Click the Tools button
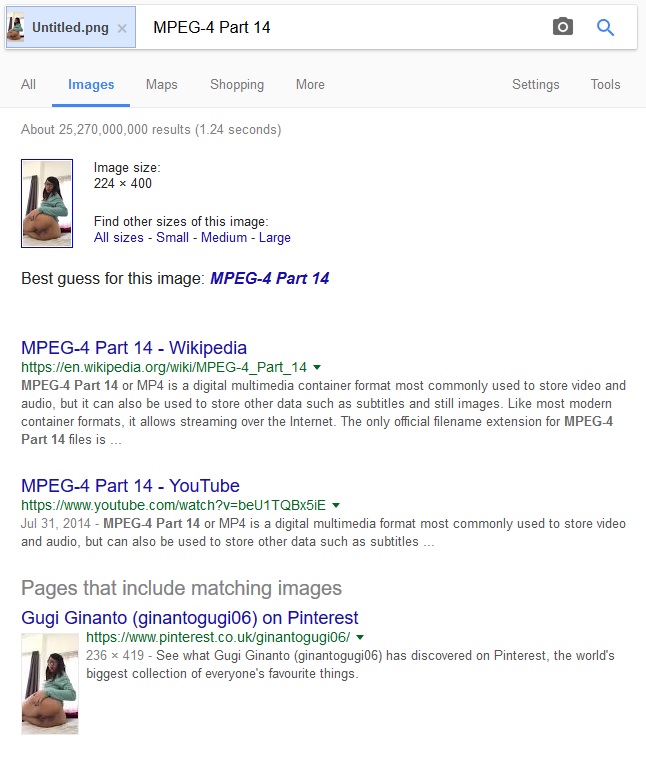Viewport: 646px width, 757px height. [605, 84]
